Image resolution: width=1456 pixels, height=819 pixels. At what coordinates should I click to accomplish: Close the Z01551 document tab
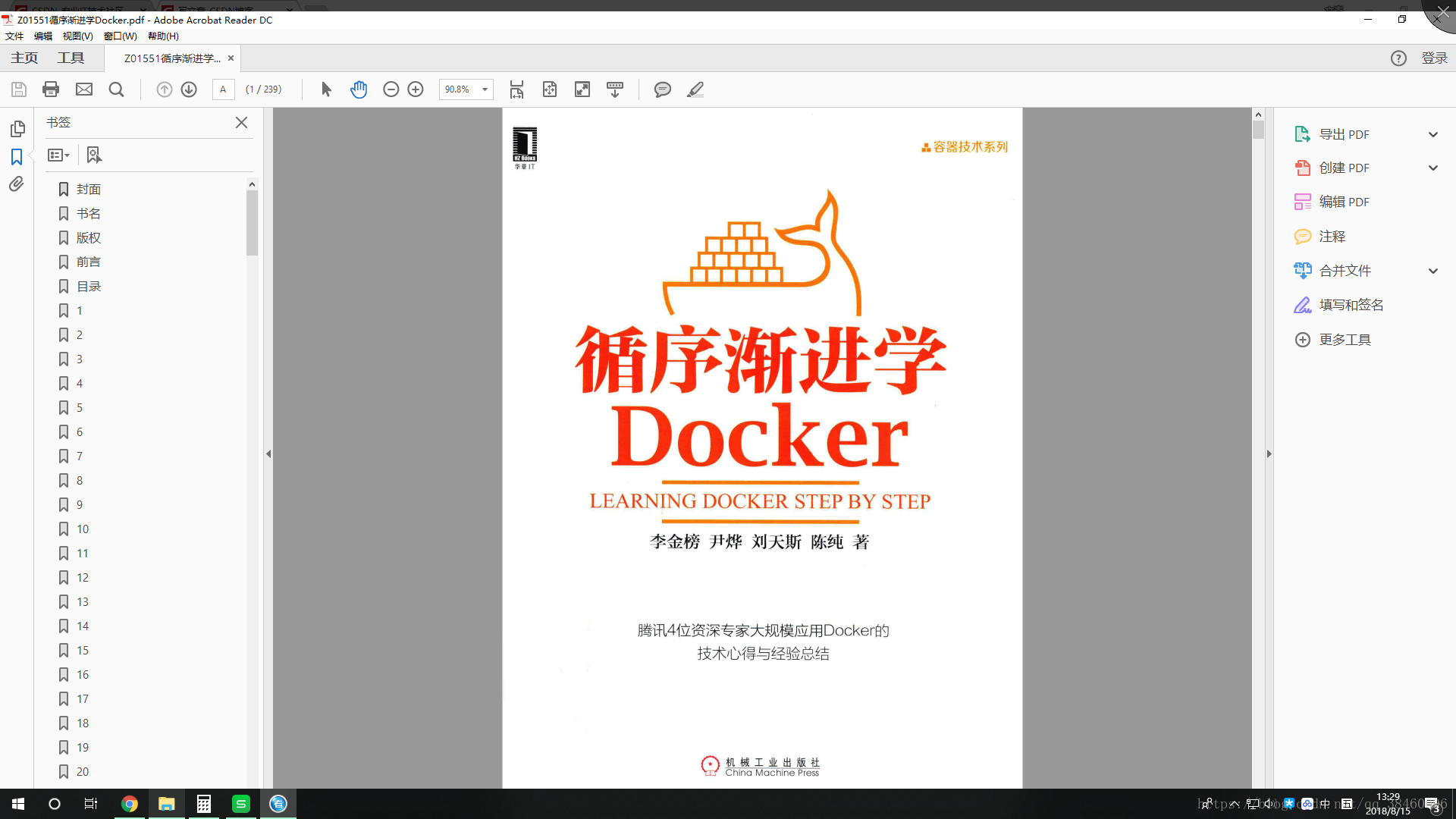(231, 58)
